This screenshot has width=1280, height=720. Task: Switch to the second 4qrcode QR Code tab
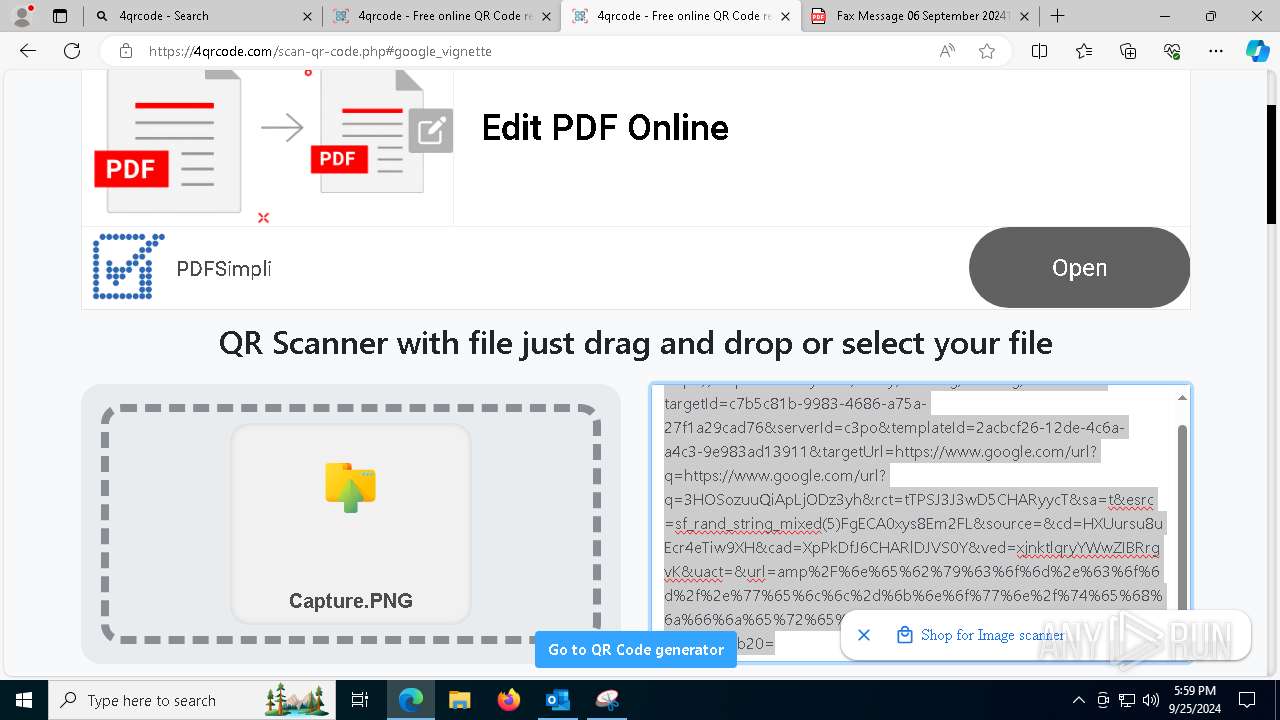(x=441, y=16)
